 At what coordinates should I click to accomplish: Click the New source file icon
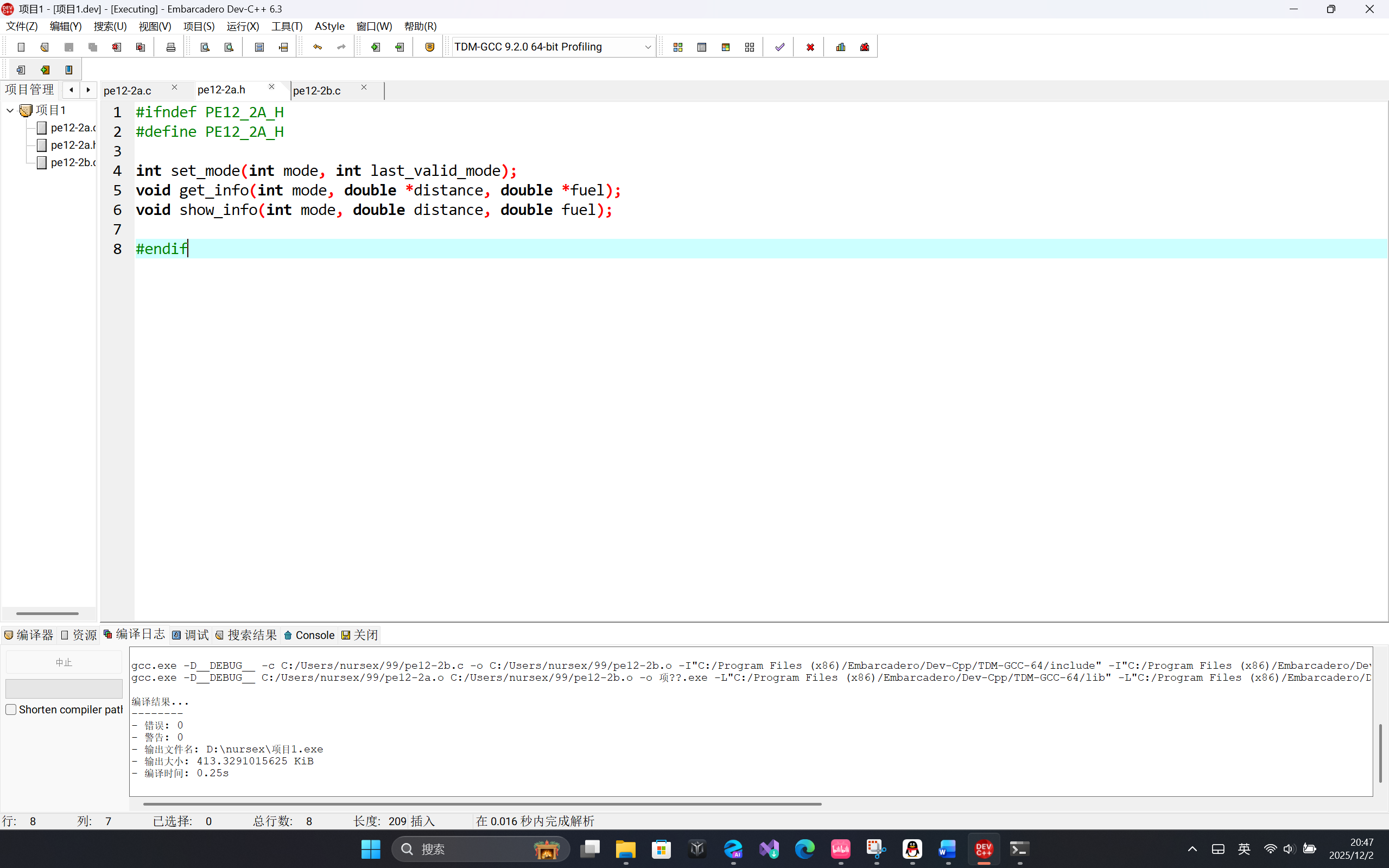tap(21, 47)
